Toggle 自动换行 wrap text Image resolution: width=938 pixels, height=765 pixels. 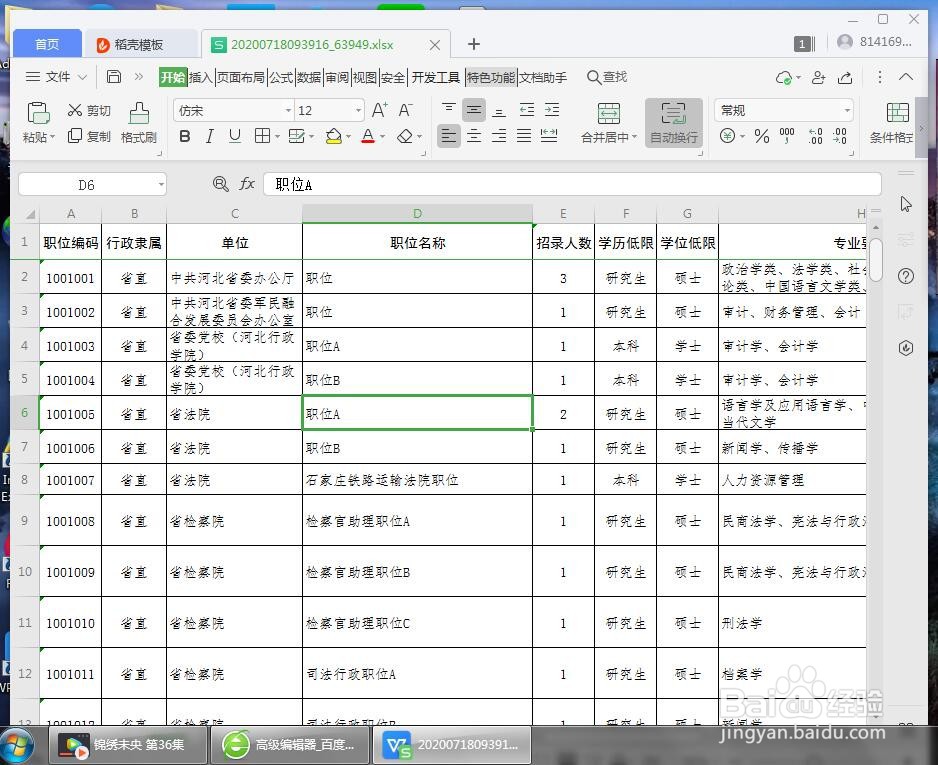tap(673, 124)
